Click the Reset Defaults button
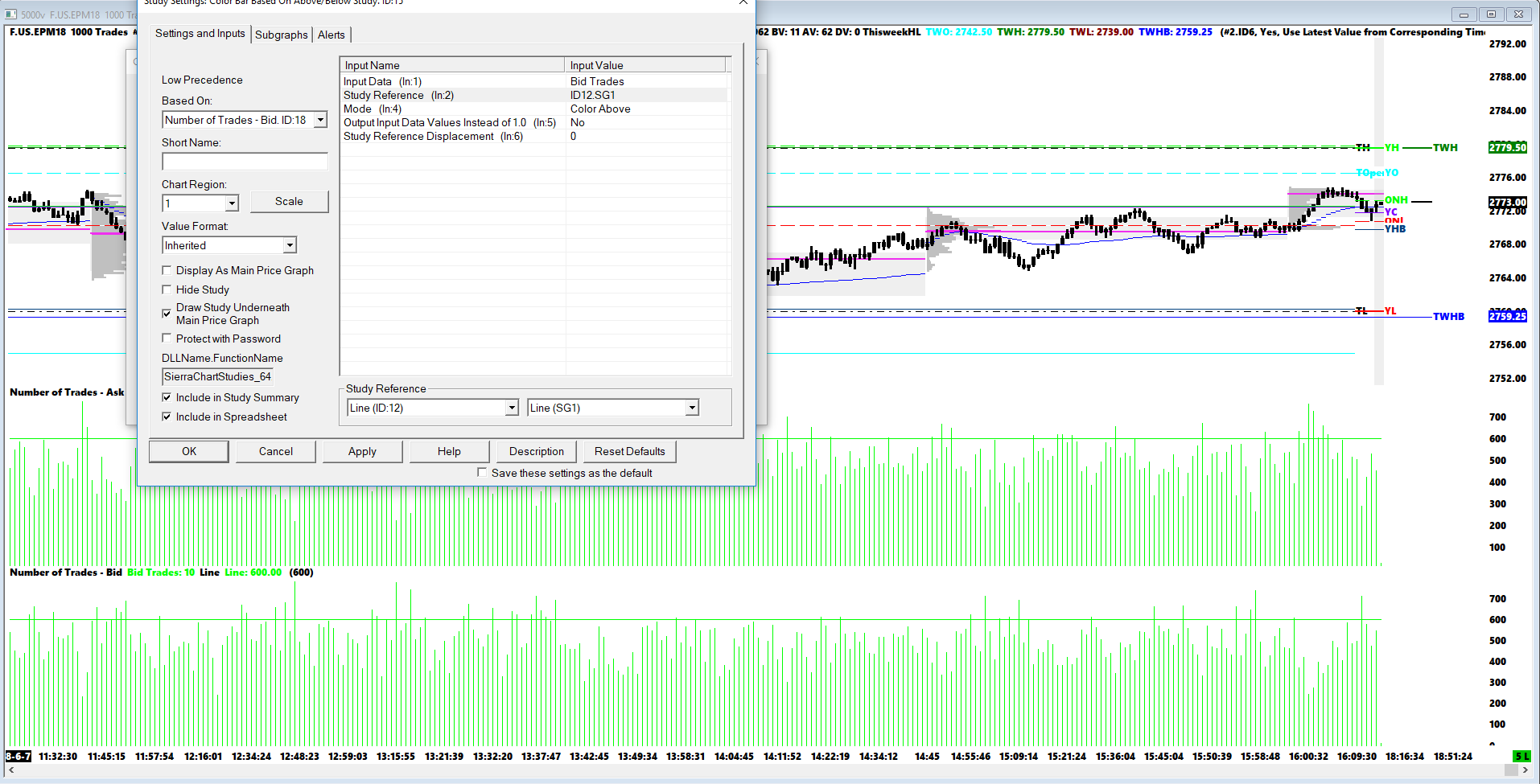The height and width of the screenshot is (784, 1540). pos(630,451)
